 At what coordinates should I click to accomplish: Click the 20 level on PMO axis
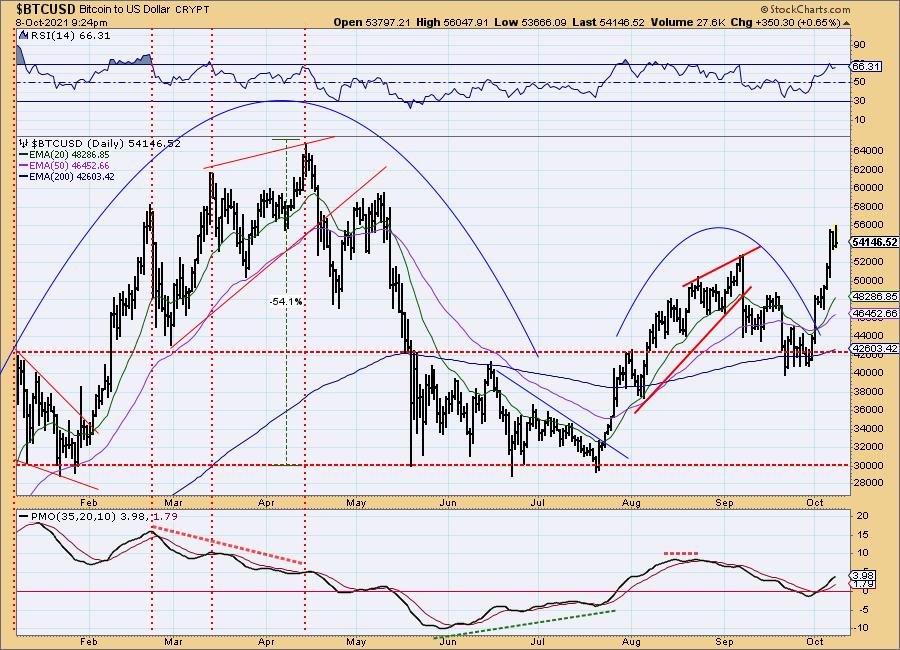coord(863,516)
